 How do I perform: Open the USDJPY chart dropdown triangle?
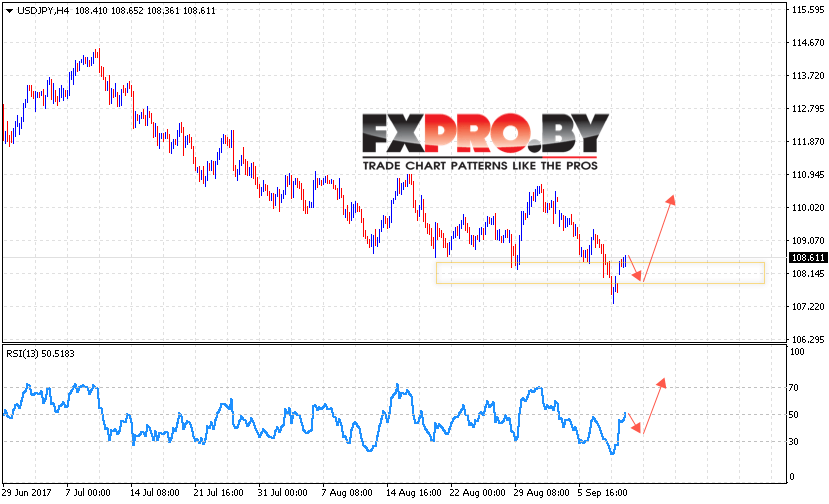coord(9,11)
